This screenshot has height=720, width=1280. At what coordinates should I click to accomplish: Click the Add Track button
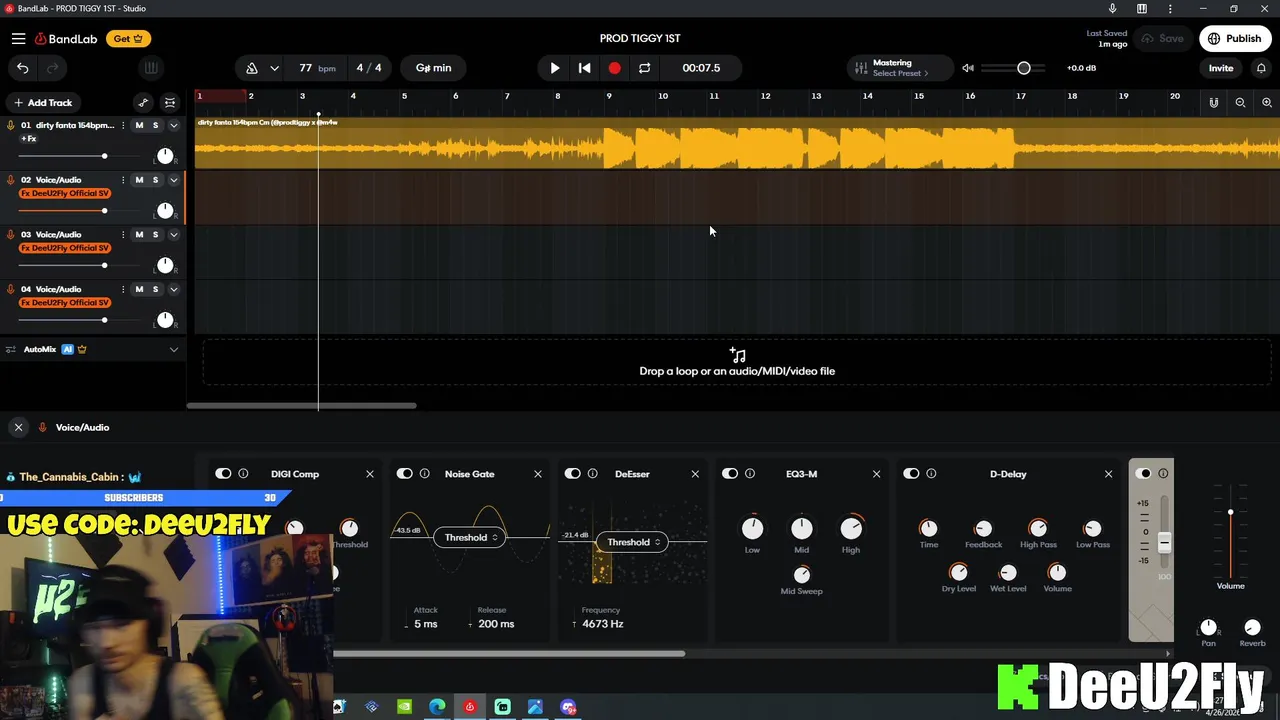click(43, 102)
